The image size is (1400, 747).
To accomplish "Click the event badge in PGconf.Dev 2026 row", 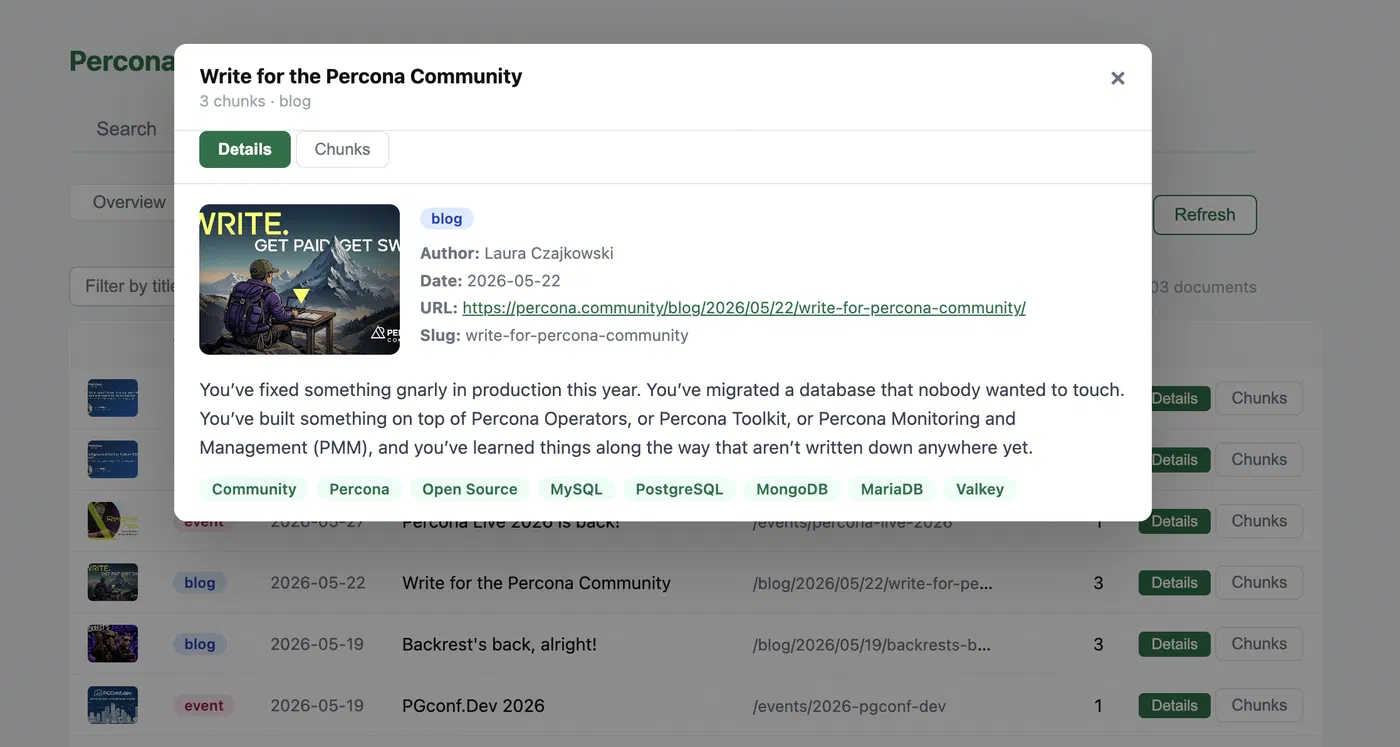I will click(x=204, y=705).
